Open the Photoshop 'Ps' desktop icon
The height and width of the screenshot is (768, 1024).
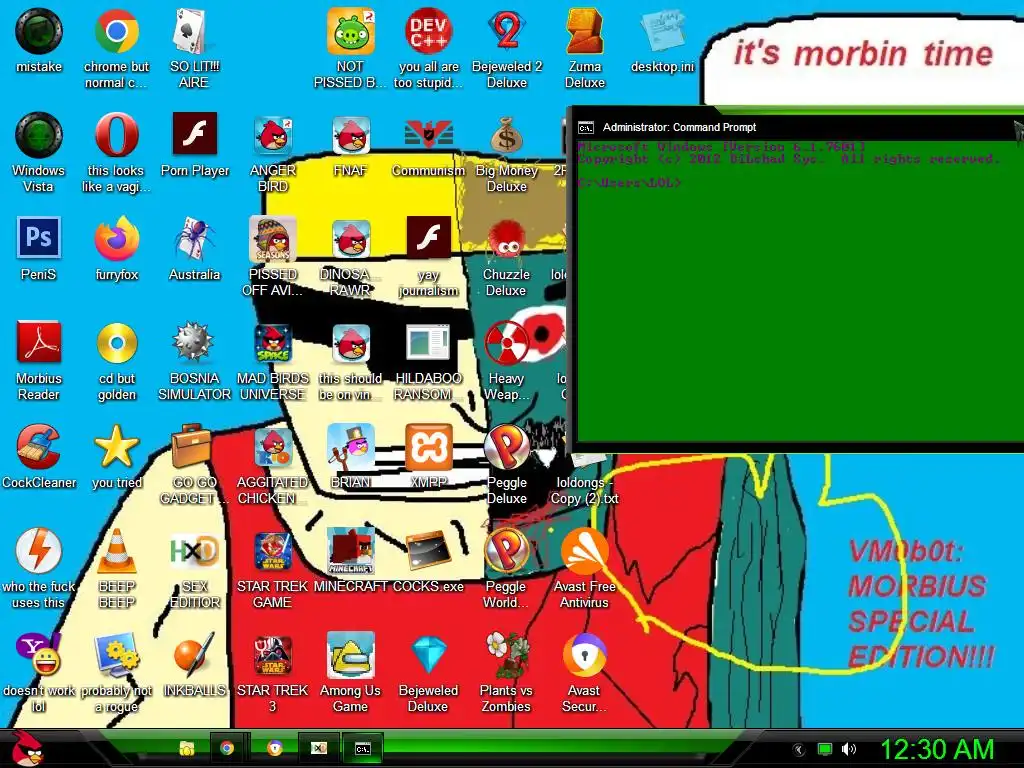pyautogui.click(x=39, y=238)
